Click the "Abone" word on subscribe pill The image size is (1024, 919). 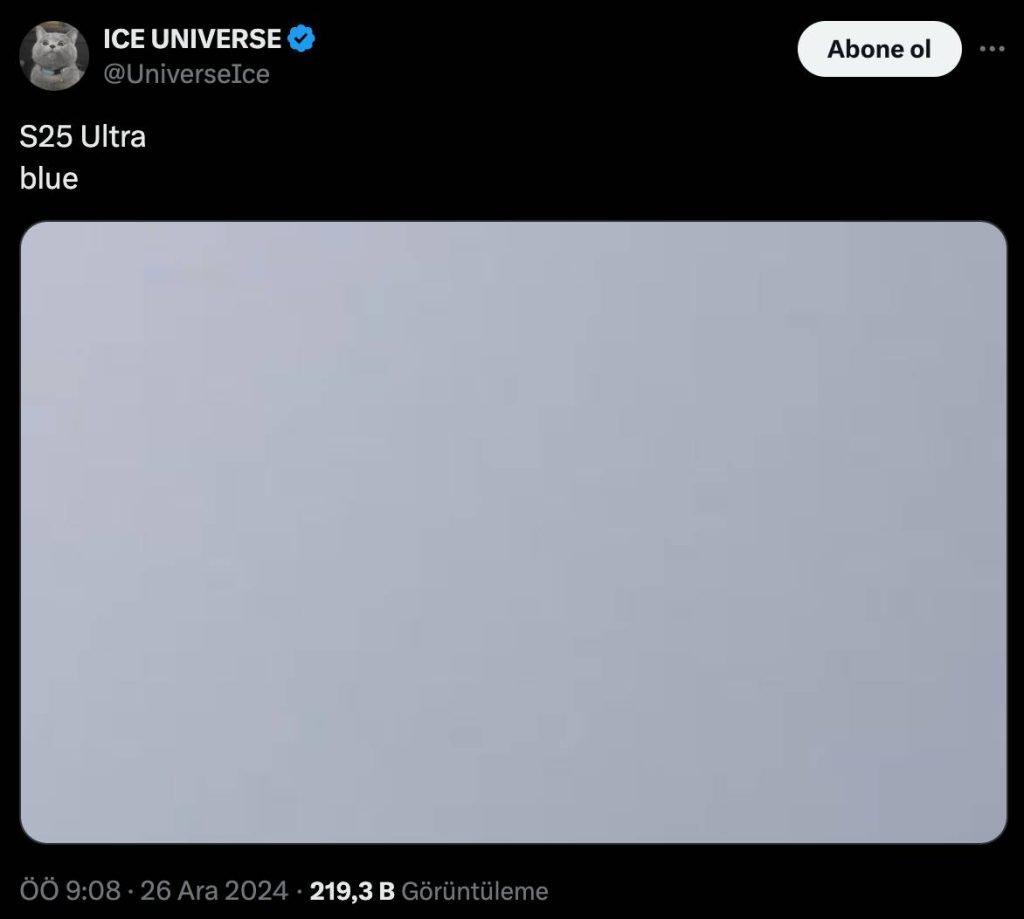862,49
